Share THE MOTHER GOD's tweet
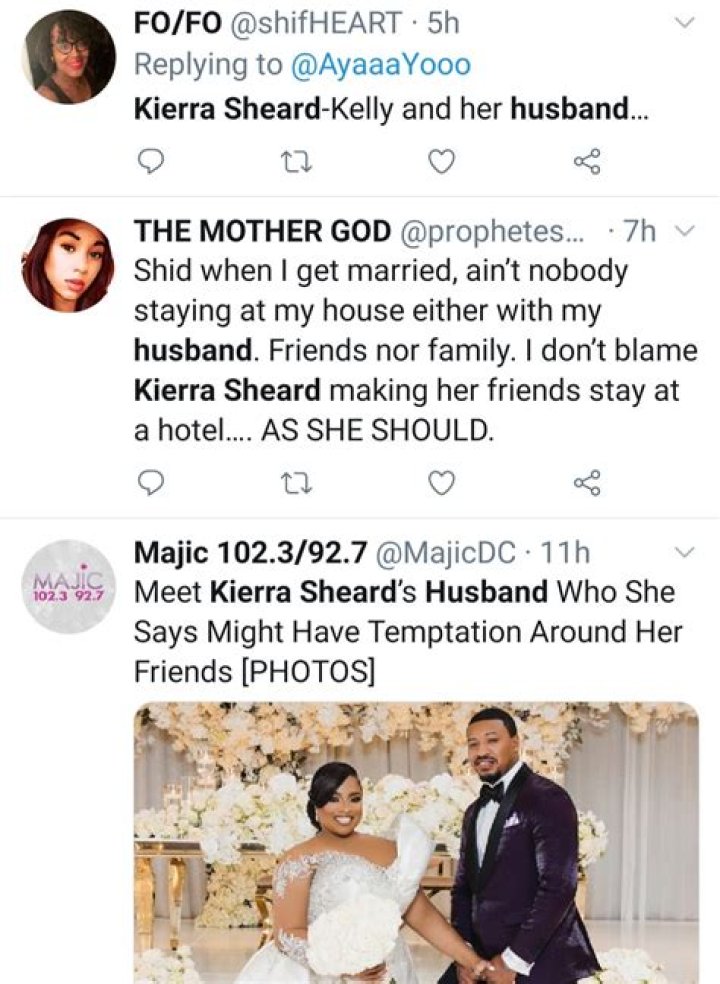Screen dimensions: 720x984 [x=586, y=483]
